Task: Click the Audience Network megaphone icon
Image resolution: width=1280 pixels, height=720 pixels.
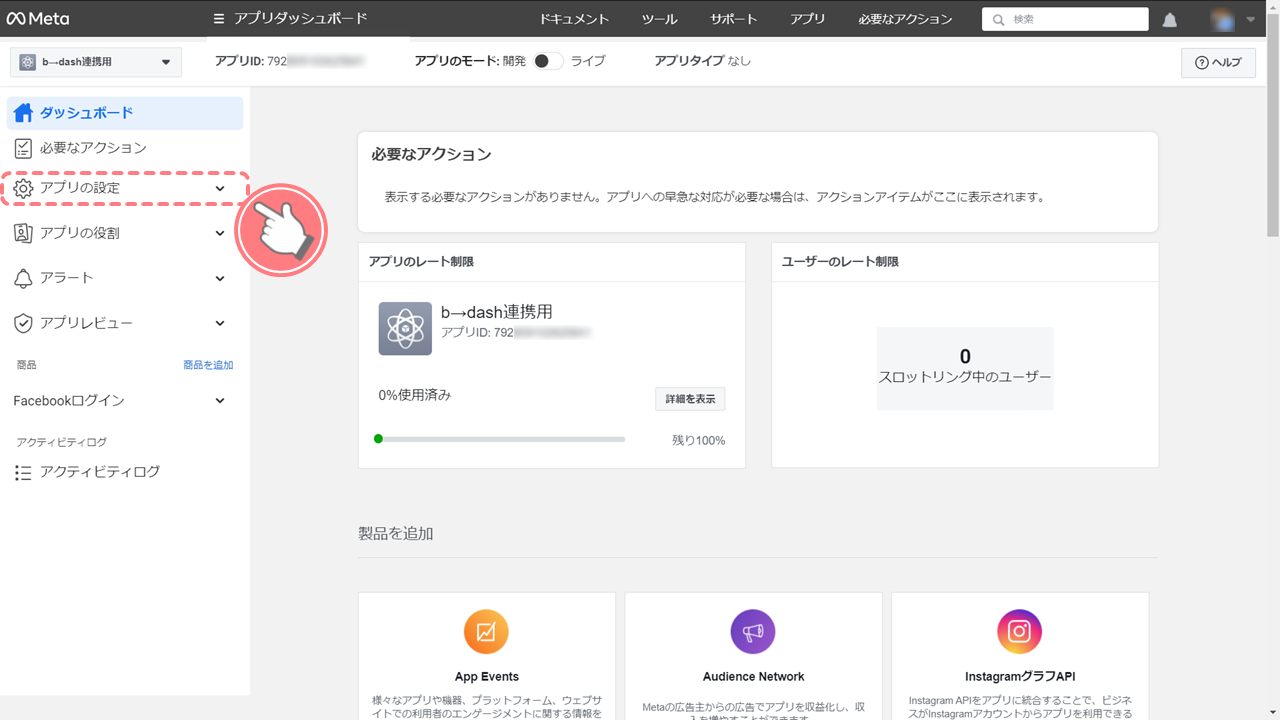Action: pyautogui.click(x=753, y=632)
